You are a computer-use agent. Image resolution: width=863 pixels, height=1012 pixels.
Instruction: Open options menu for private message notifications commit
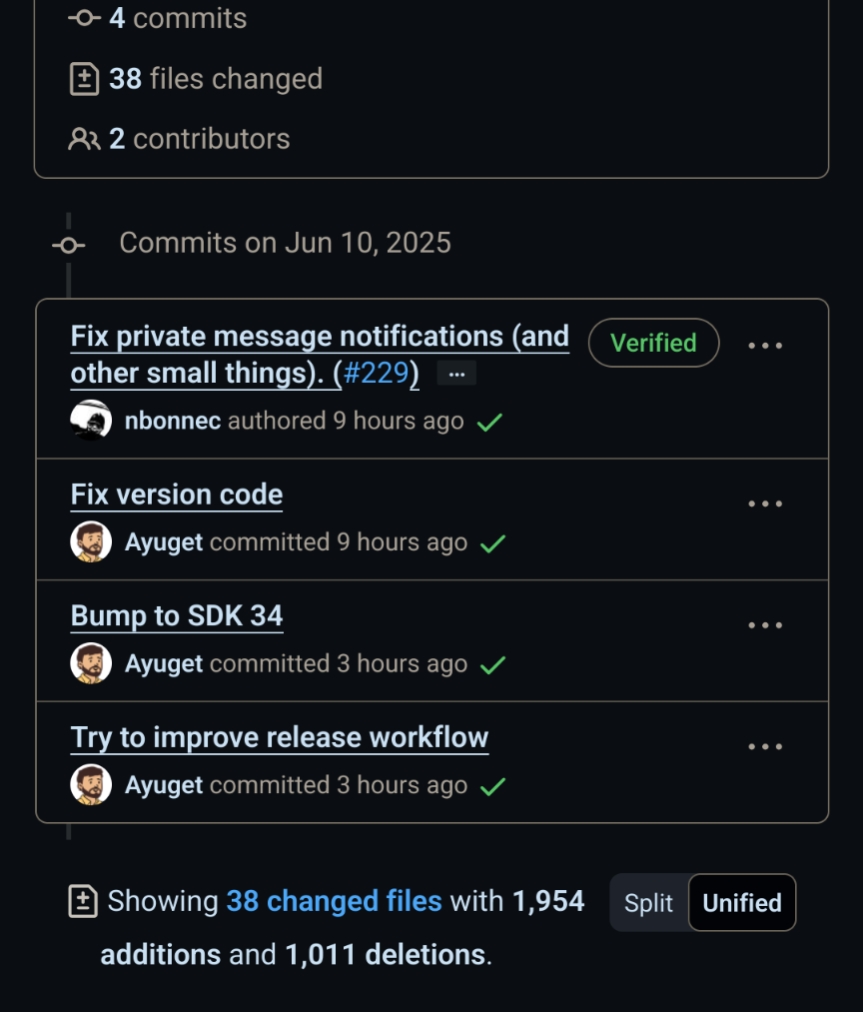coord(765,345)
